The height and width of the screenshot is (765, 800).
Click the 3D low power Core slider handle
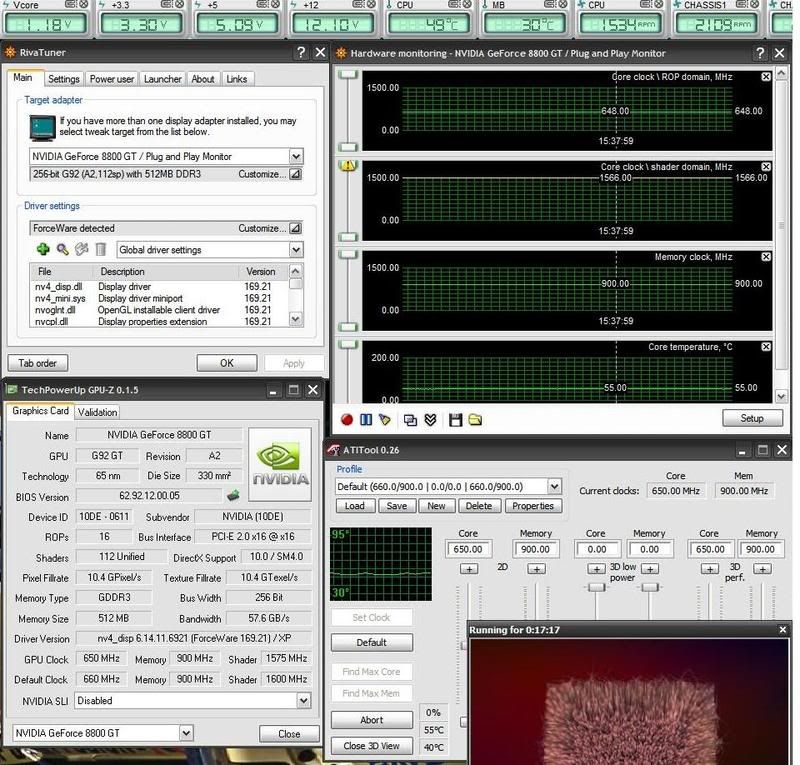coord(596,588)
